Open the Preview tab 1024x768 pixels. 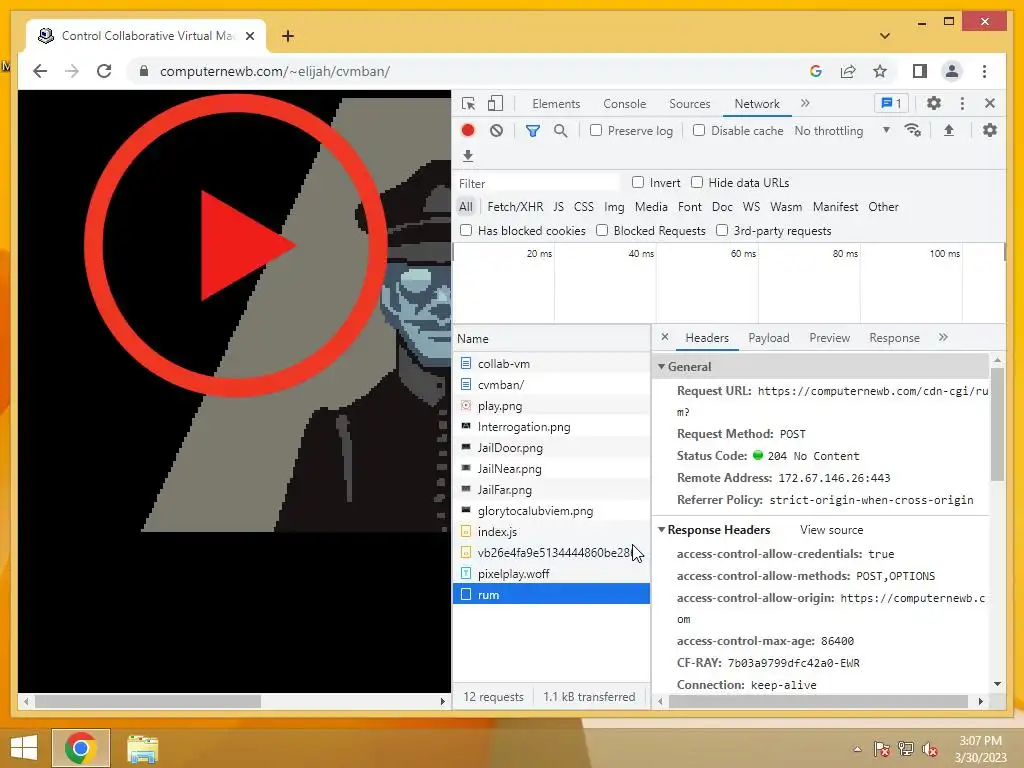pyautogui.click(x=829, y=338)
